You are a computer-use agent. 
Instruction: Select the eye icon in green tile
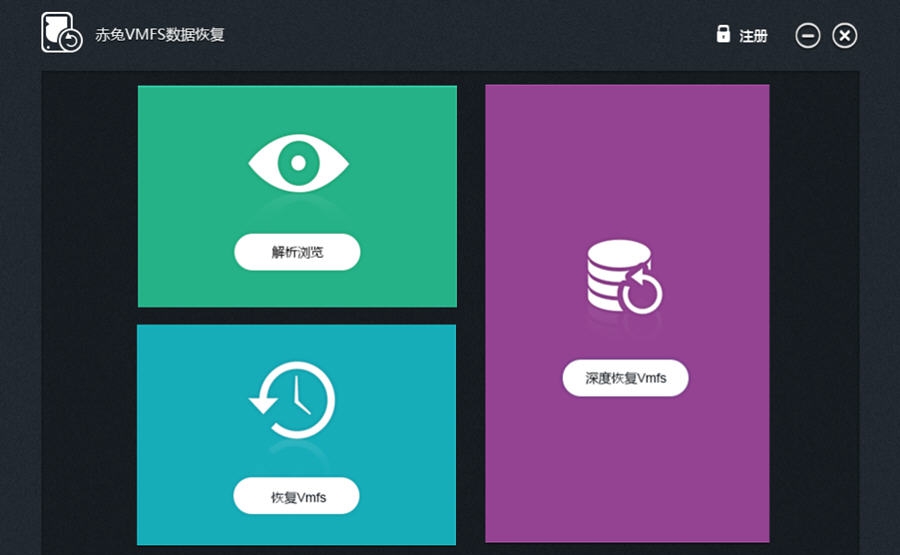coord(298,163)
